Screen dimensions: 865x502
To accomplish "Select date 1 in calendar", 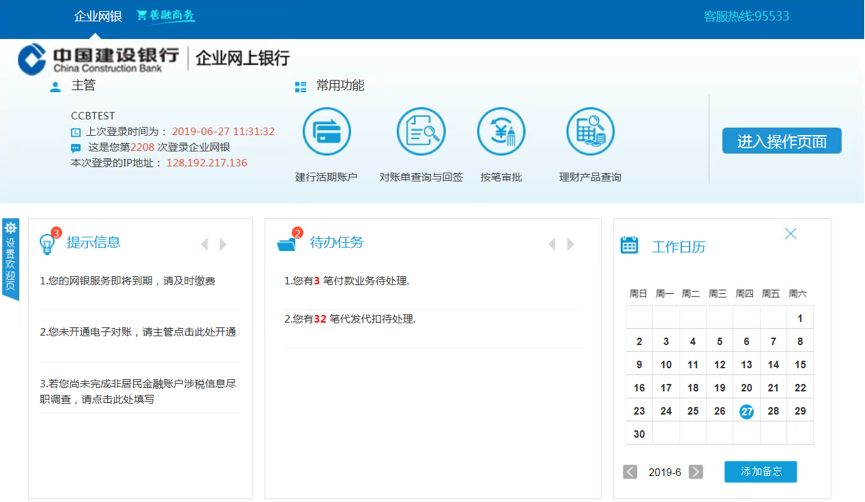I will tap(800, 318).
